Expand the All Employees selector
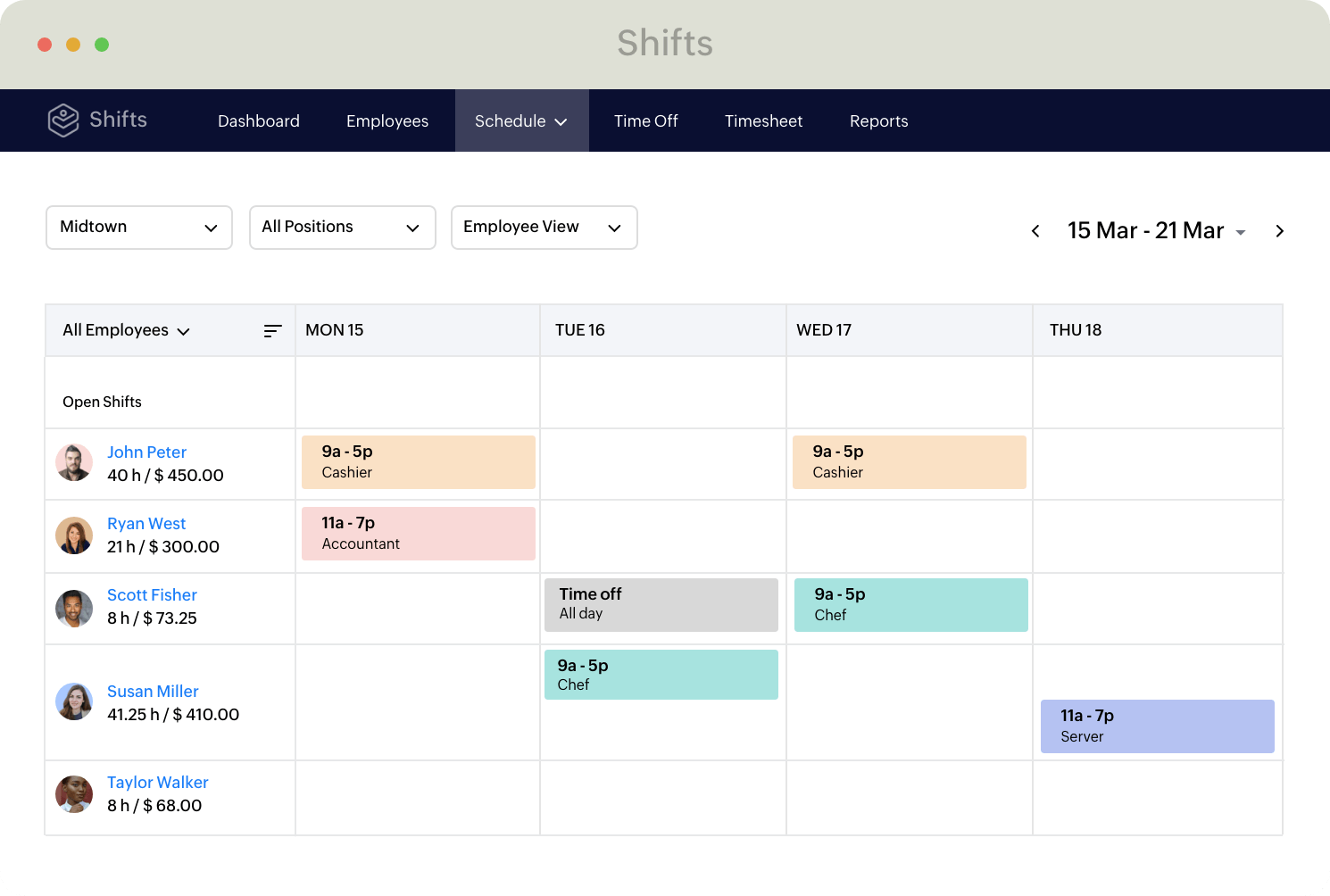 coord(125,330)
